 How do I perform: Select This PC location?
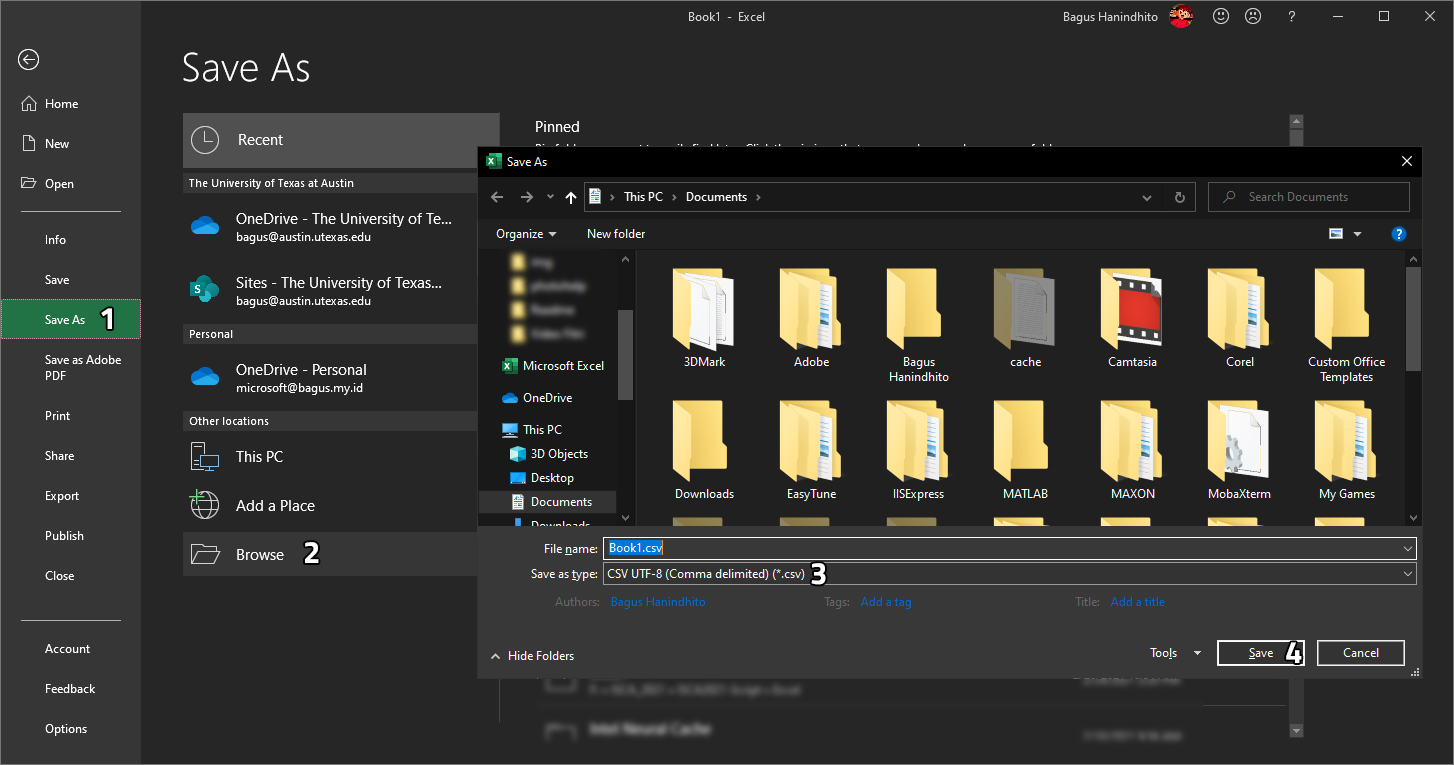click(330, 457)
